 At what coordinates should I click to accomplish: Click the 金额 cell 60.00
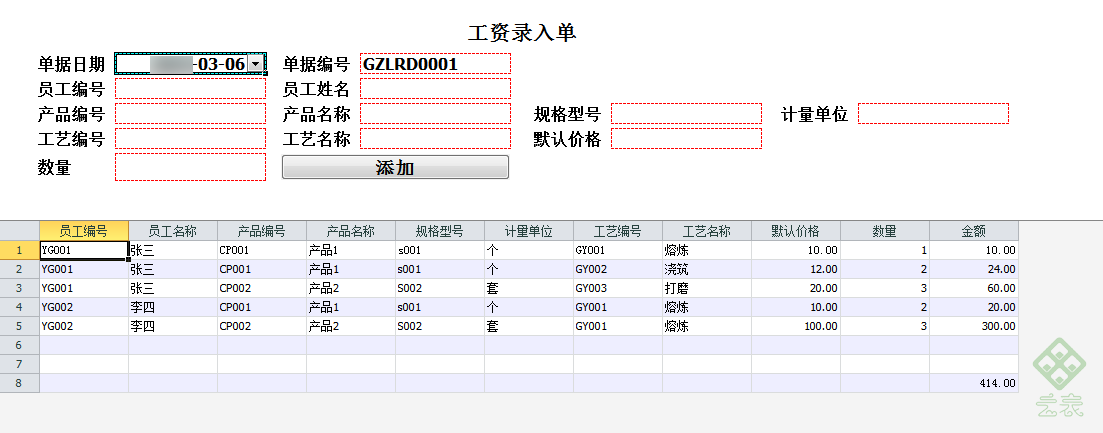pos(974,288)
